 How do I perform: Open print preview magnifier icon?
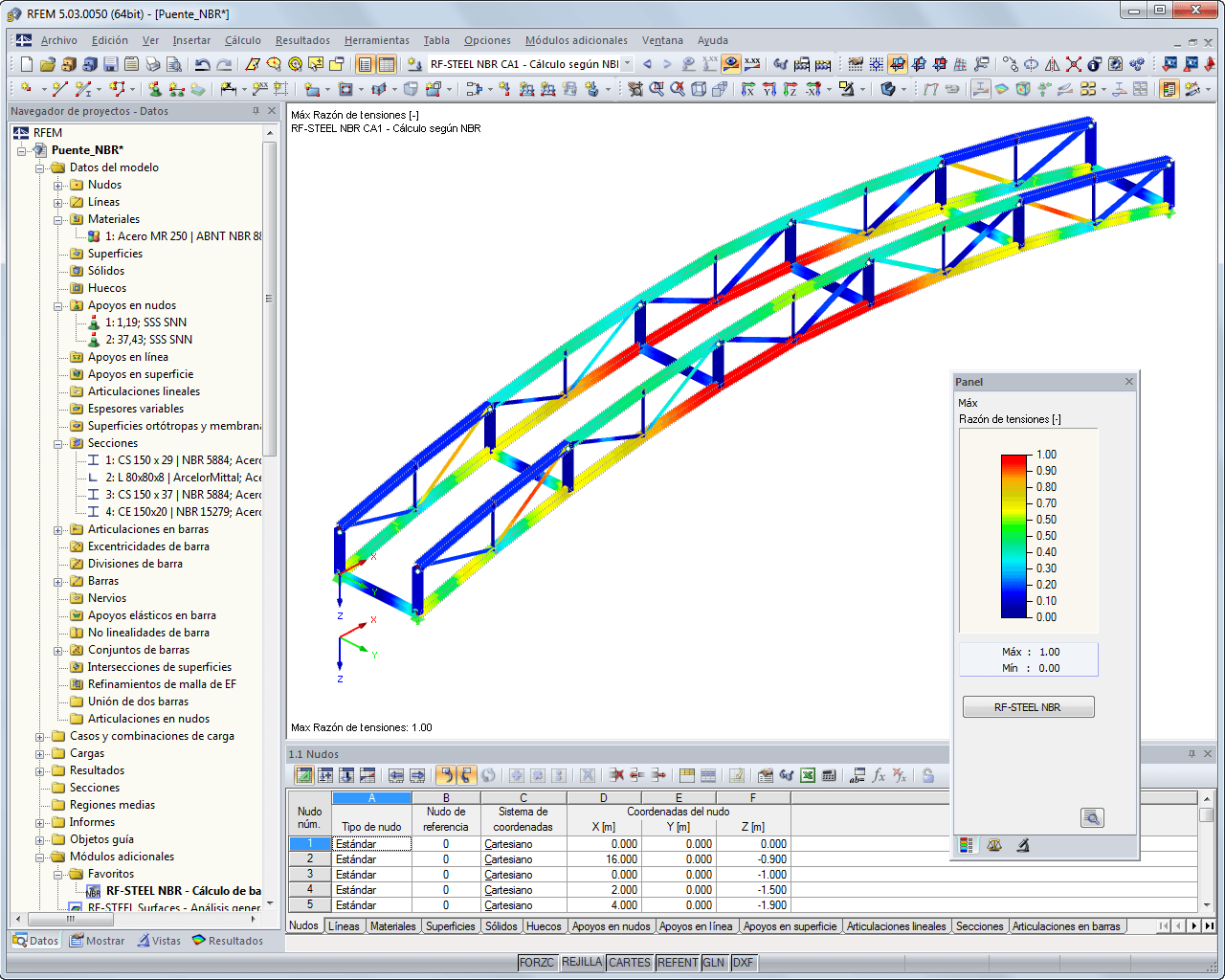pos(173,64)
